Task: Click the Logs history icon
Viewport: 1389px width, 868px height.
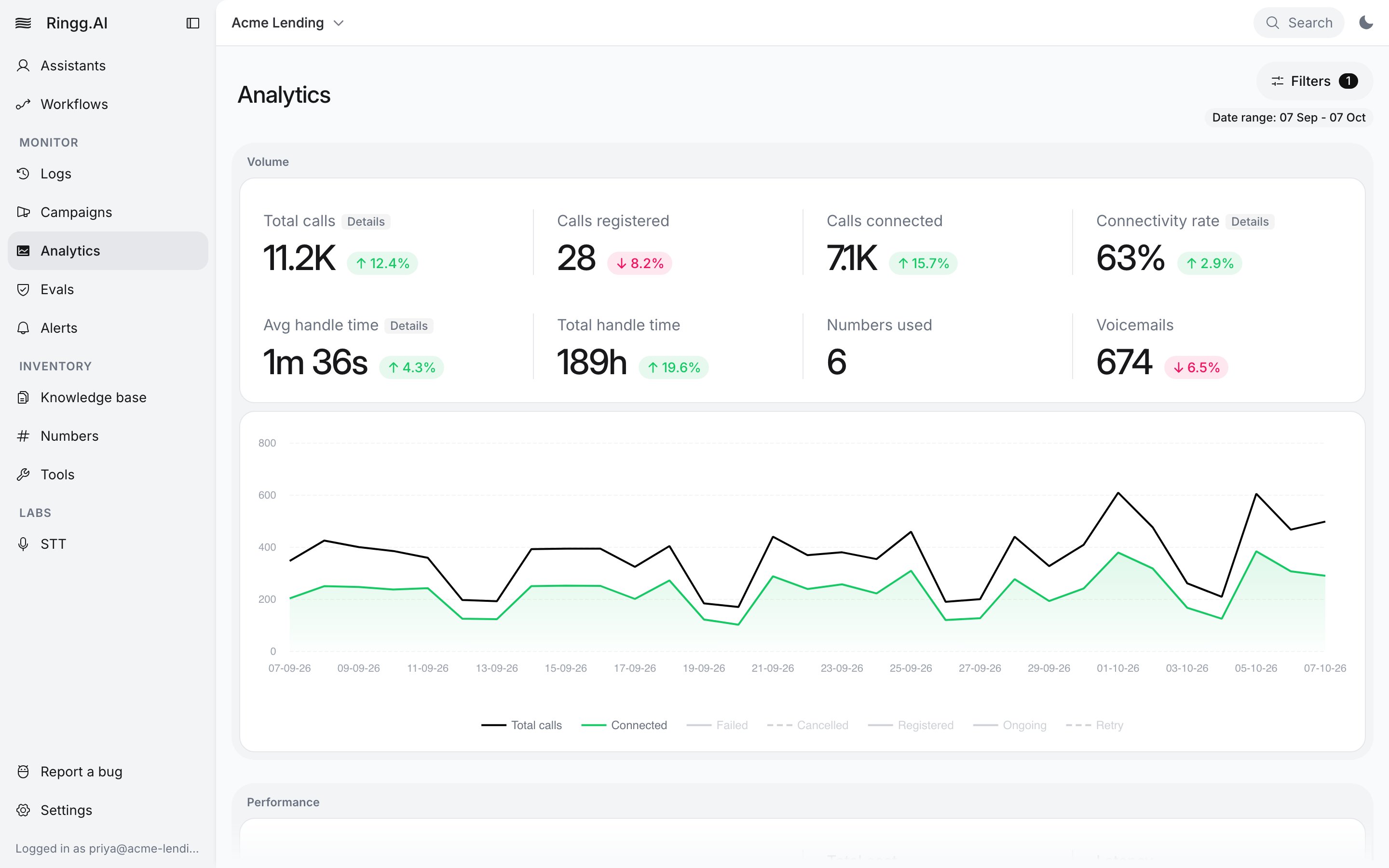Action: [x=23, y=174]
